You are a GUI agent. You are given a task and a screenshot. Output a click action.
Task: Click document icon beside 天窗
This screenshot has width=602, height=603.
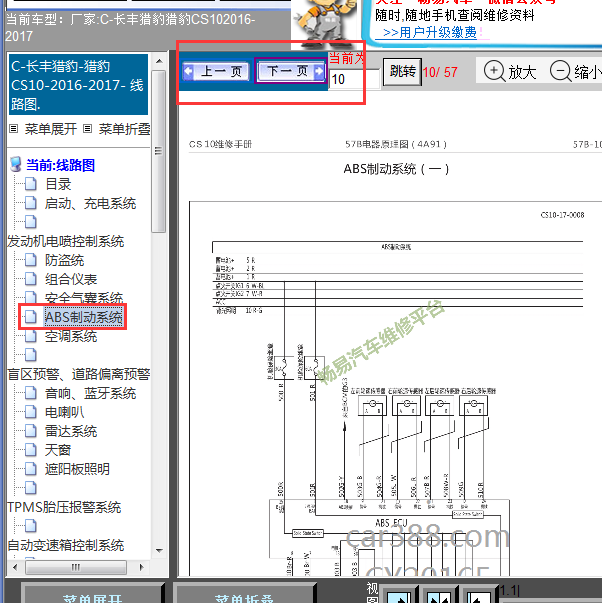(x=31, y=450)
